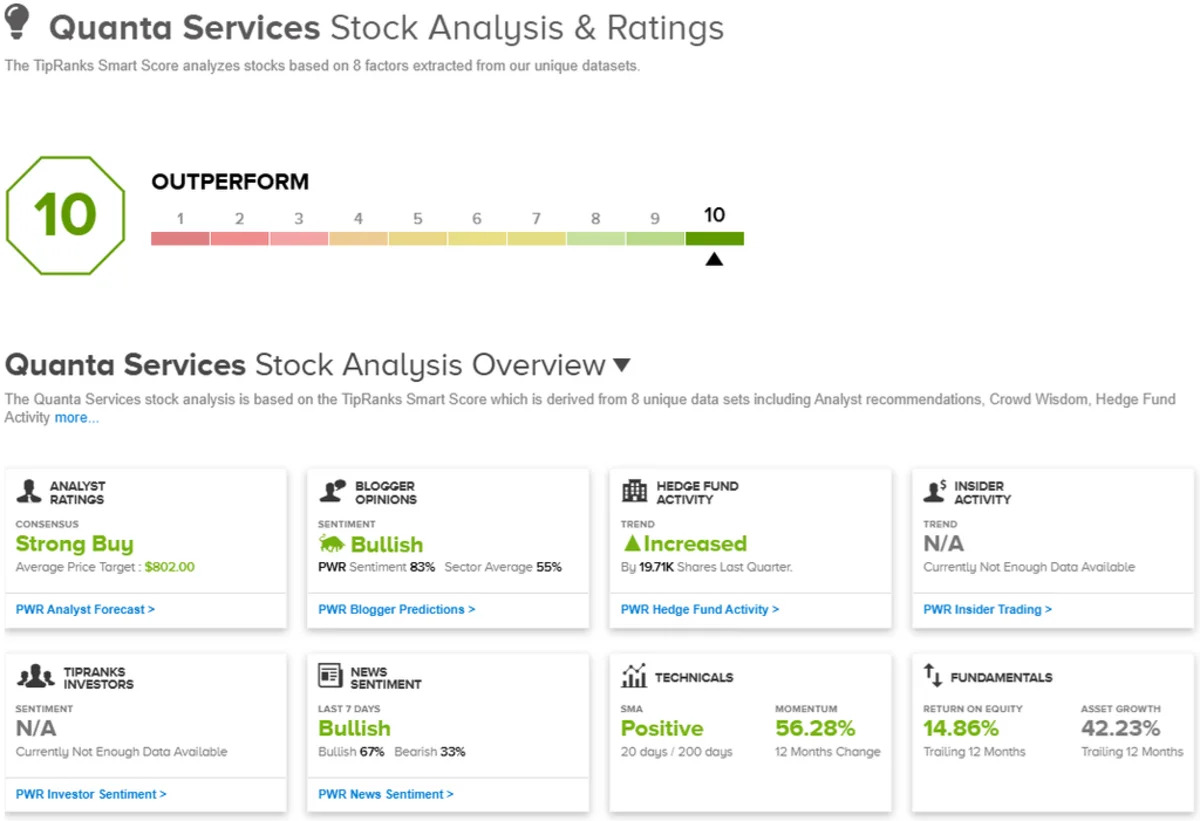Click the lightbulb icon beside the Quanta Services title
Image resolution: width=1200 pixels, height=821 pixels.
[x=18, y=22]
